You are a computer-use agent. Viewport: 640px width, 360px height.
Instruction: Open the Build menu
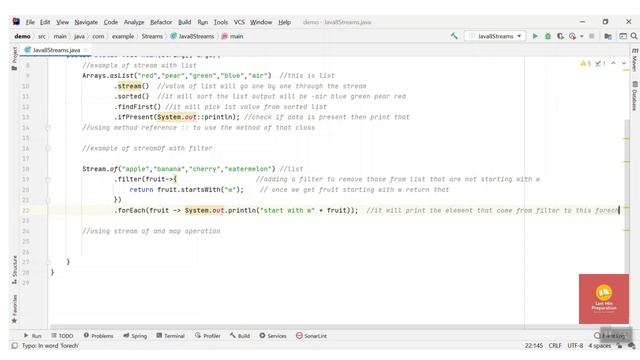click(x=184, y=22)
